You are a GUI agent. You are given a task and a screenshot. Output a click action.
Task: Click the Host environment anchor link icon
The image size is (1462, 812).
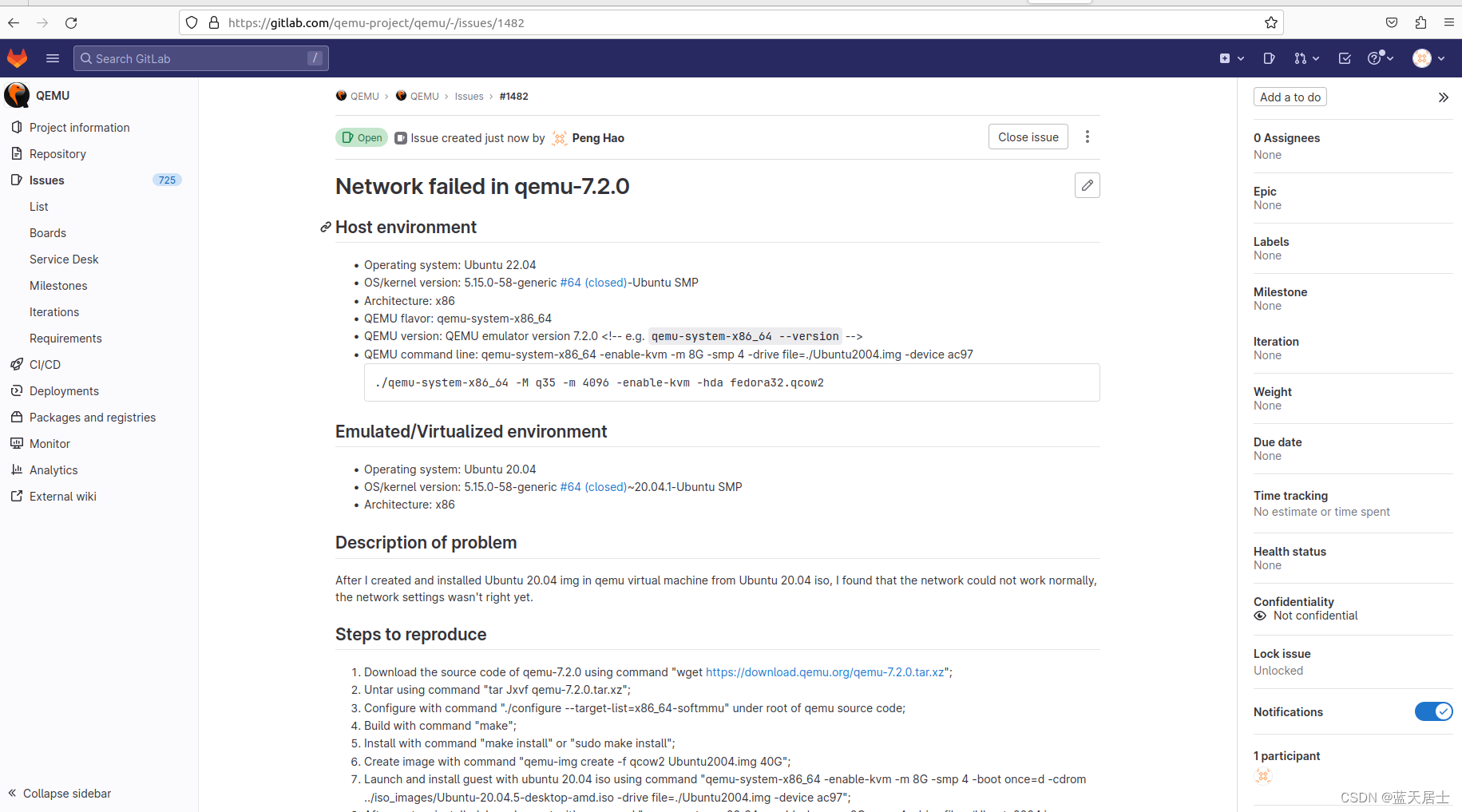(x=326, y=228)
